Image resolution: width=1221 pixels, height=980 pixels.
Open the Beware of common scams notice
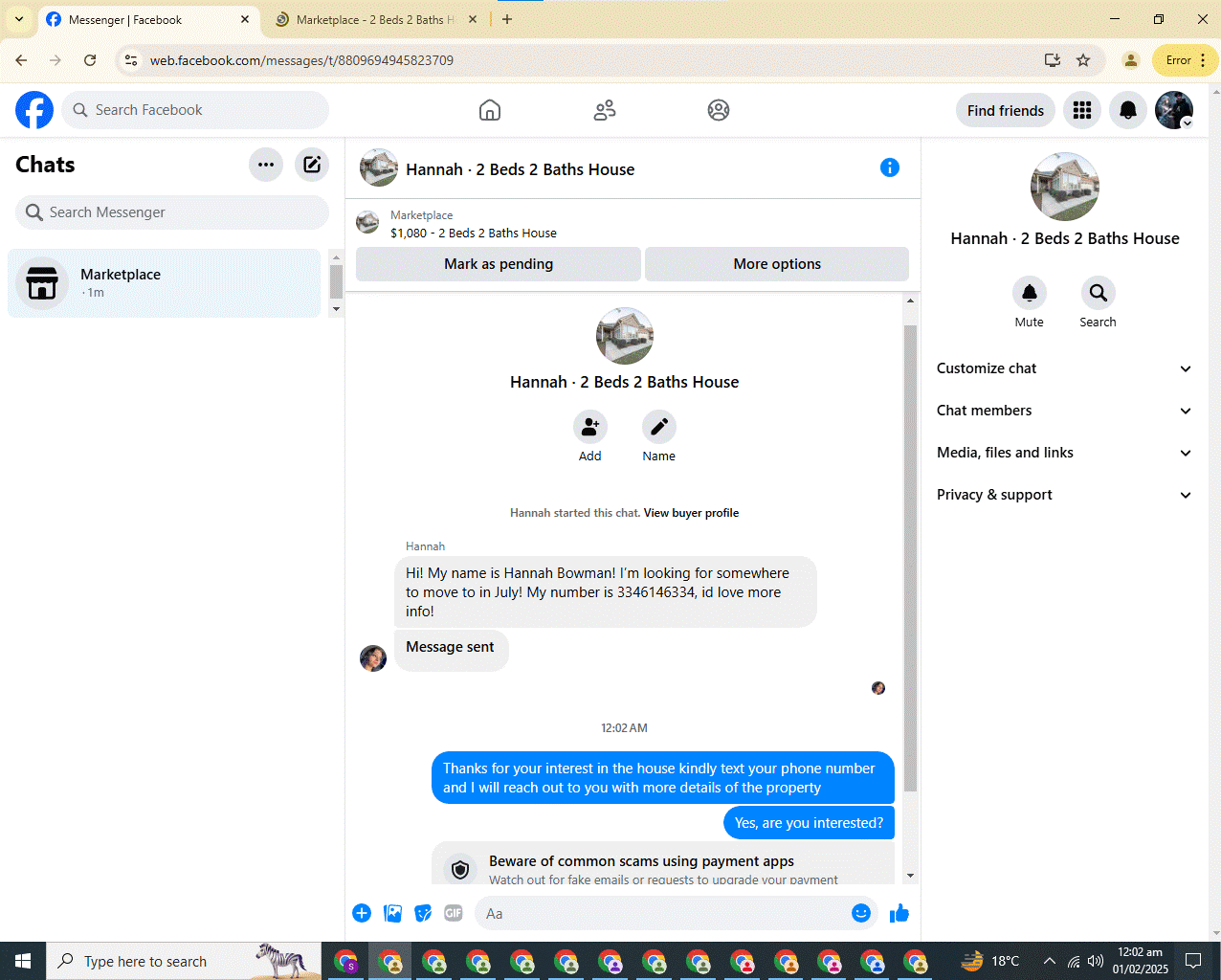point(663,863)
